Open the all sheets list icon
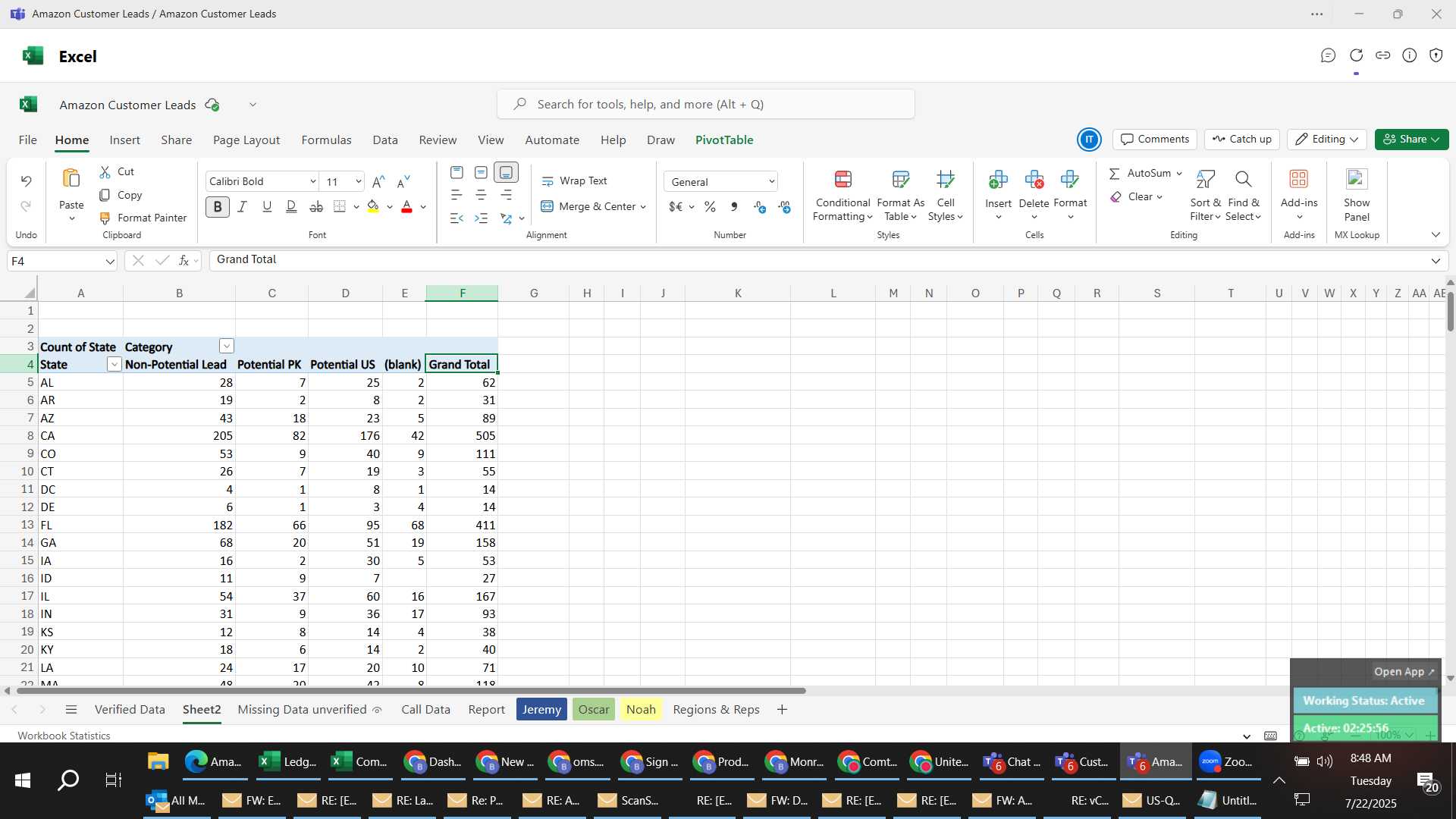The height and width of the screenshot is (819, 1456). tap(71, 710)
